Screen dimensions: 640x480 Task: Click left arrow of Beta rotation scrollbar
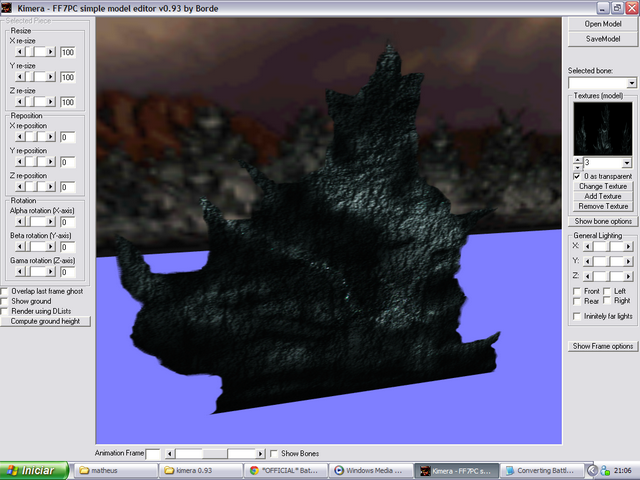[20, 247]
